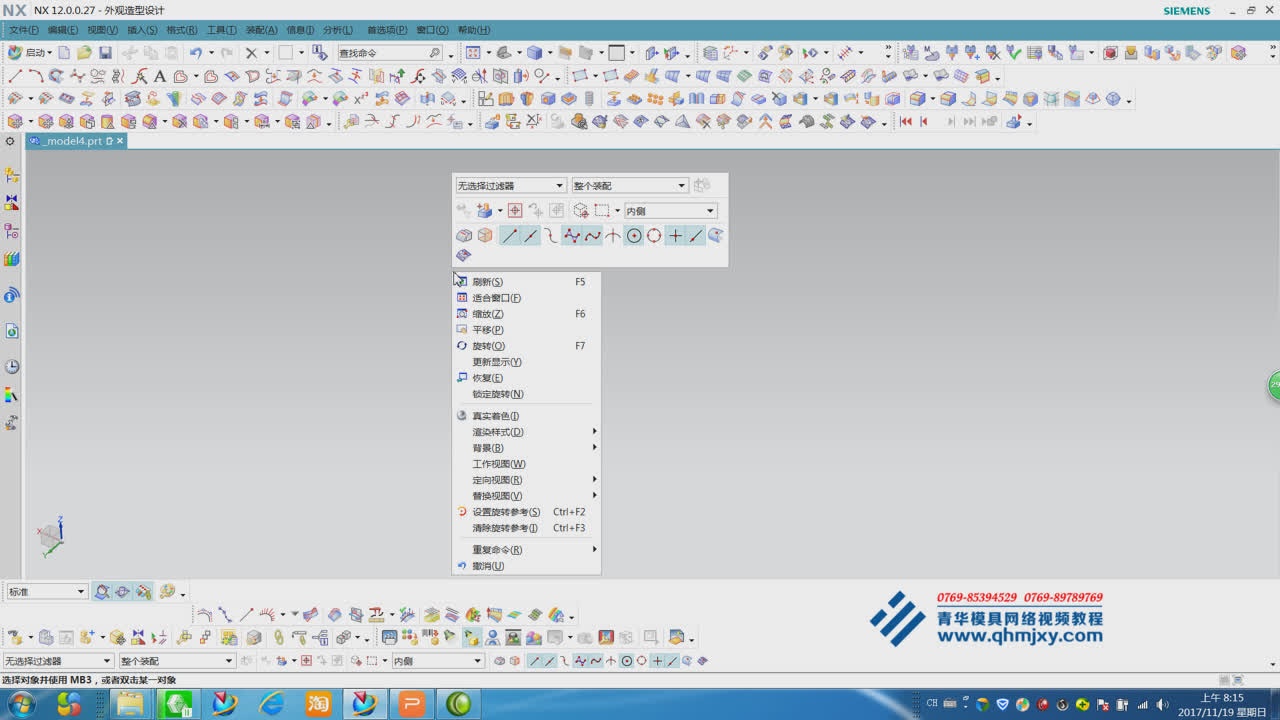The image size is (1280, 720).
Task: Open the bottom 整个装配 scope dropdown
Action: pyautogui.click(x=177, y=661)
